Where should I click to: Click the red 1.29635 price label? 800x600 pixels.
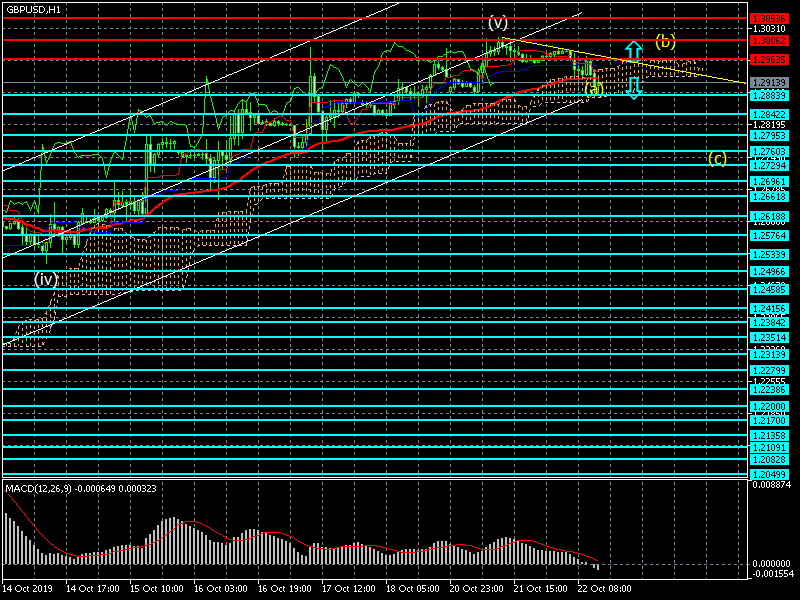[x=769, y=60]
